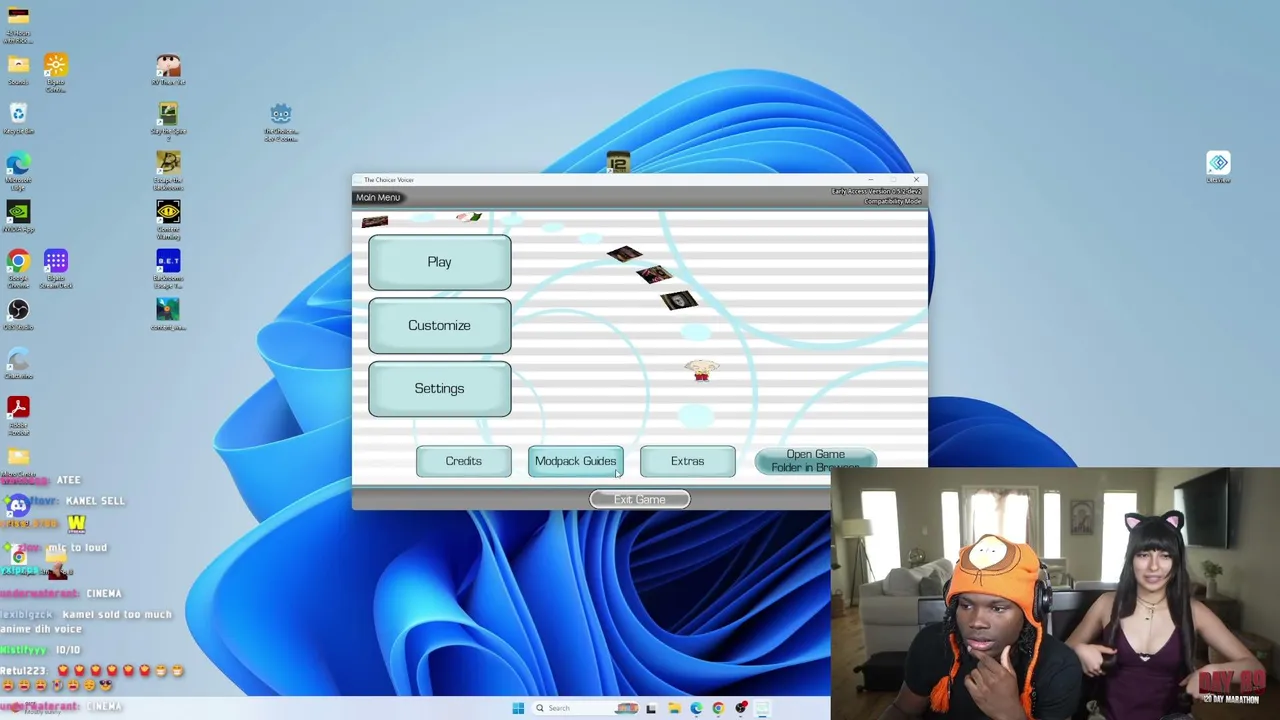Image resolution: width=1280 pixels, height=720 pixels.
Task: Open File Explorer from the taskbar
Action: tap(674, 708)
